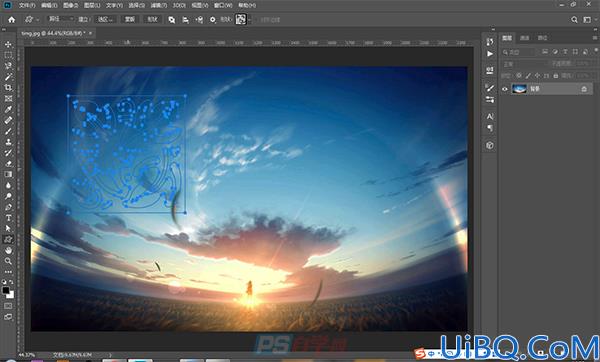Click the Selection button in options bar

click(105, 19)
